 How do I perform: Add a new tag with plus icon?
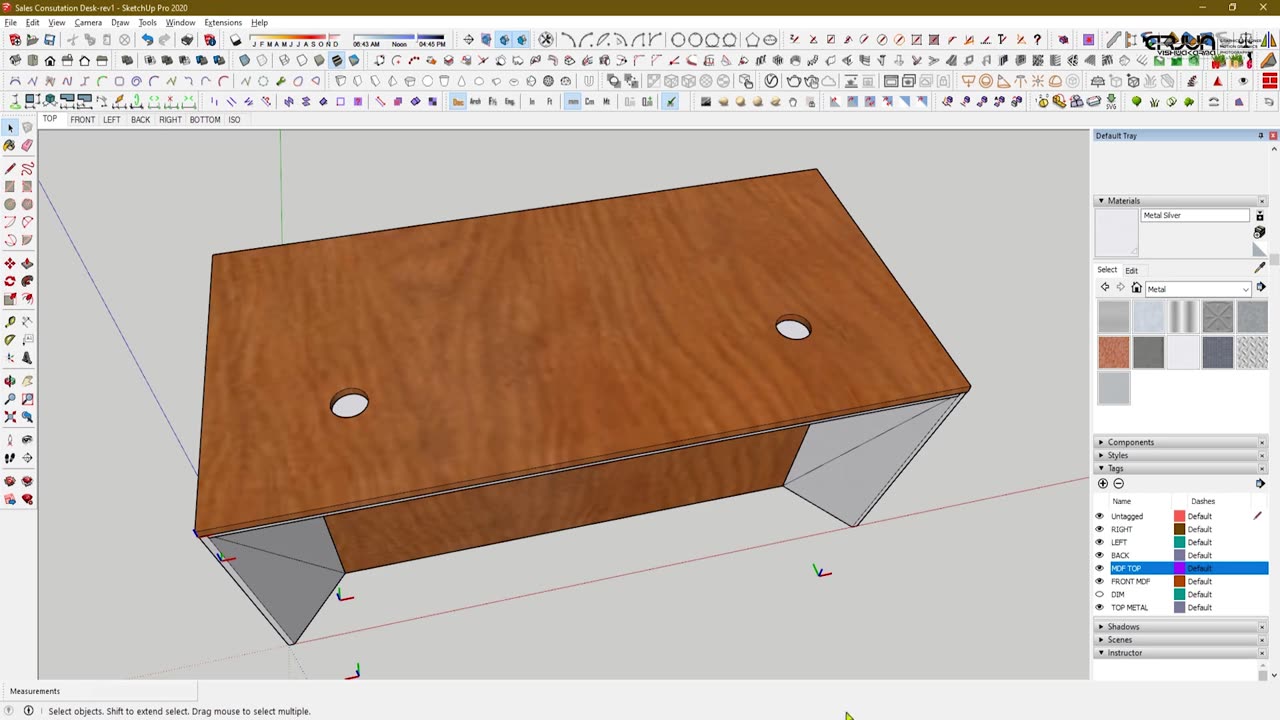(1103, 483)
